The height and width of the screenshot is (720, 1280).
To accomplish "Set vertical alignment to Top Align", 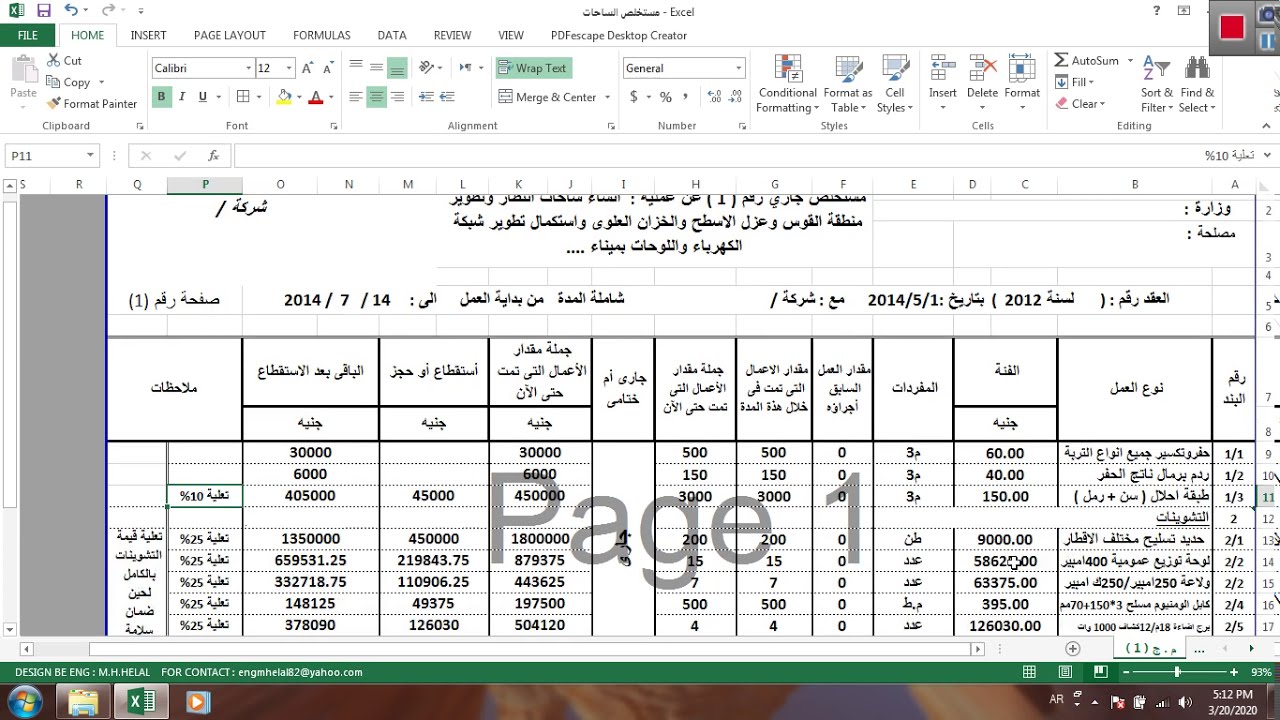I will point(355,68).
